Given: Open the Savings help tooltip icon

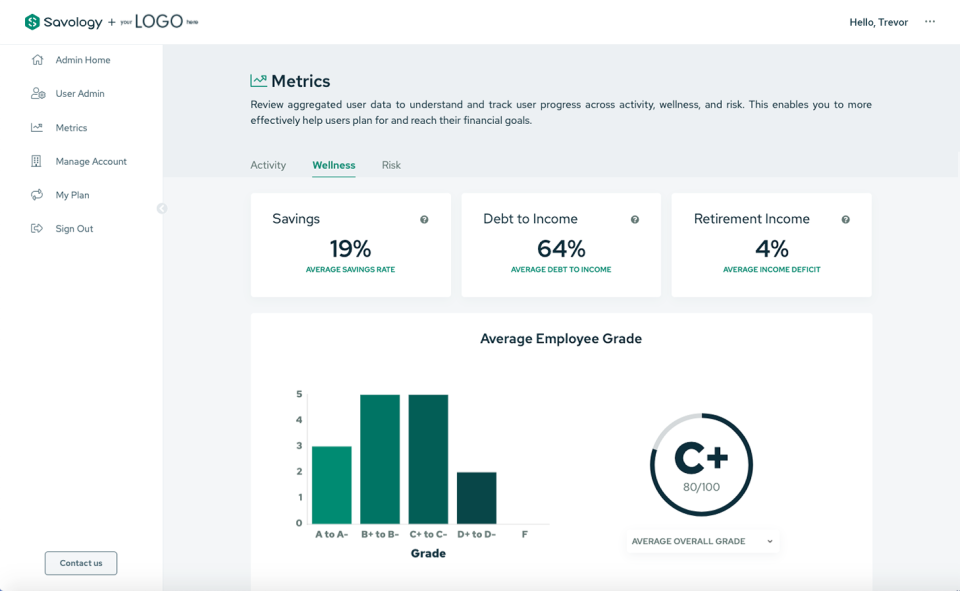Looking at the screenshot, I should click(423, 219).
